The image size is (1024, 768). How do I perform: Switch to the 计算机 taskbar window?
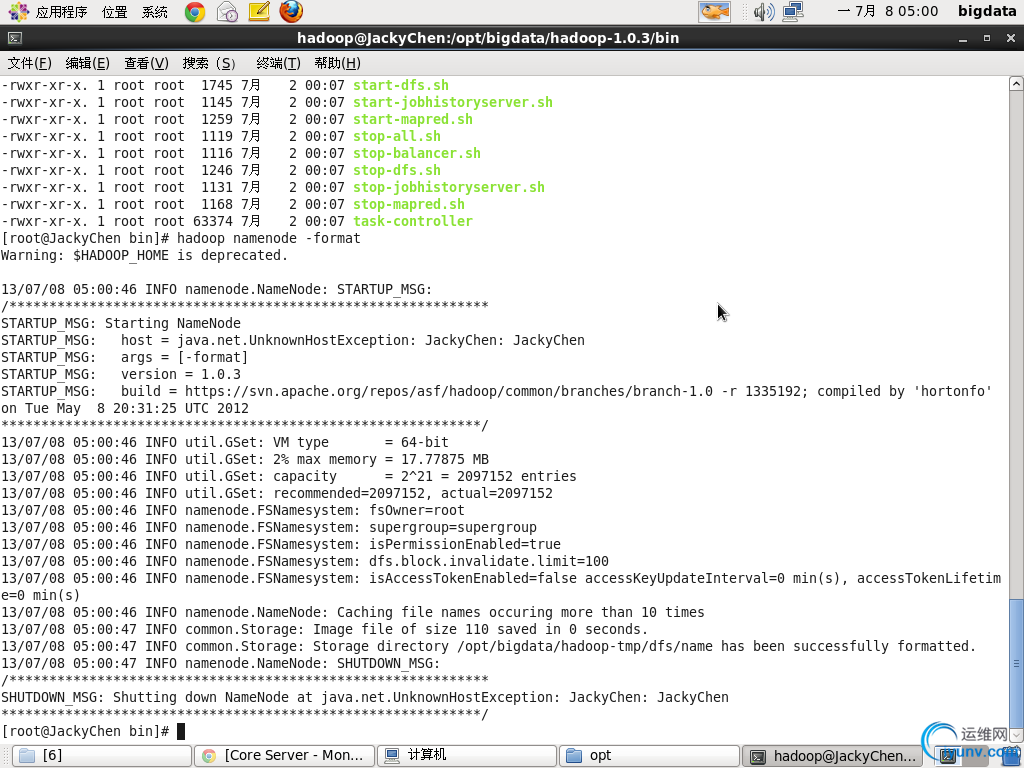coord(467,756)
